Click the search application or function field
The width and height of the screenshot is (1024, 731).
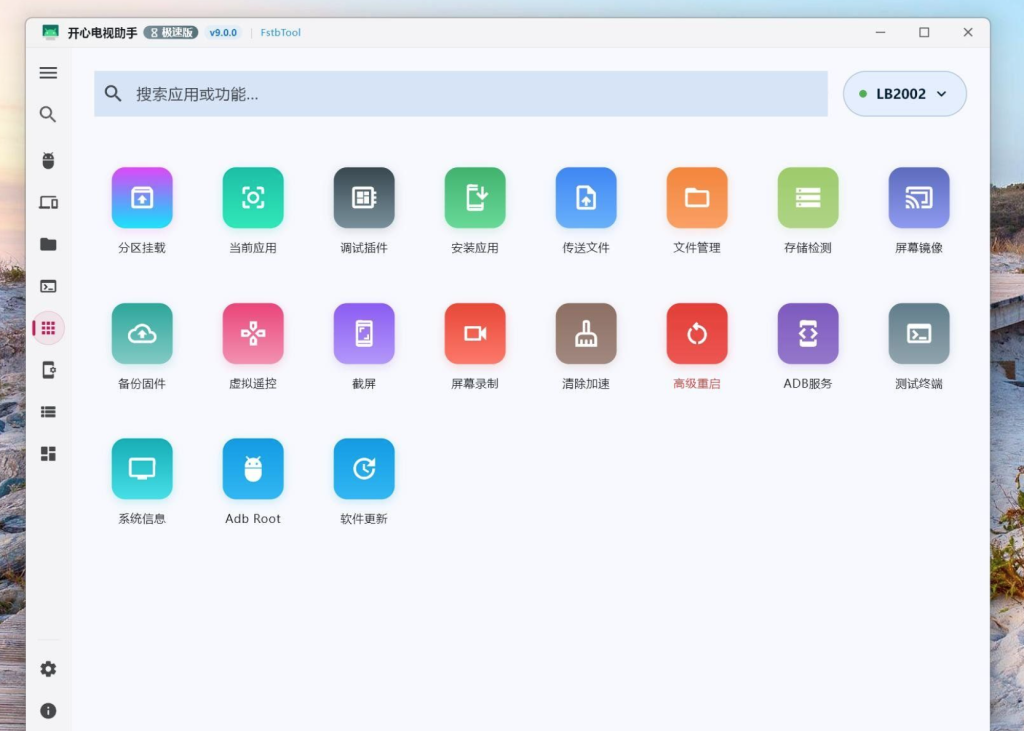tap(461, 94)
